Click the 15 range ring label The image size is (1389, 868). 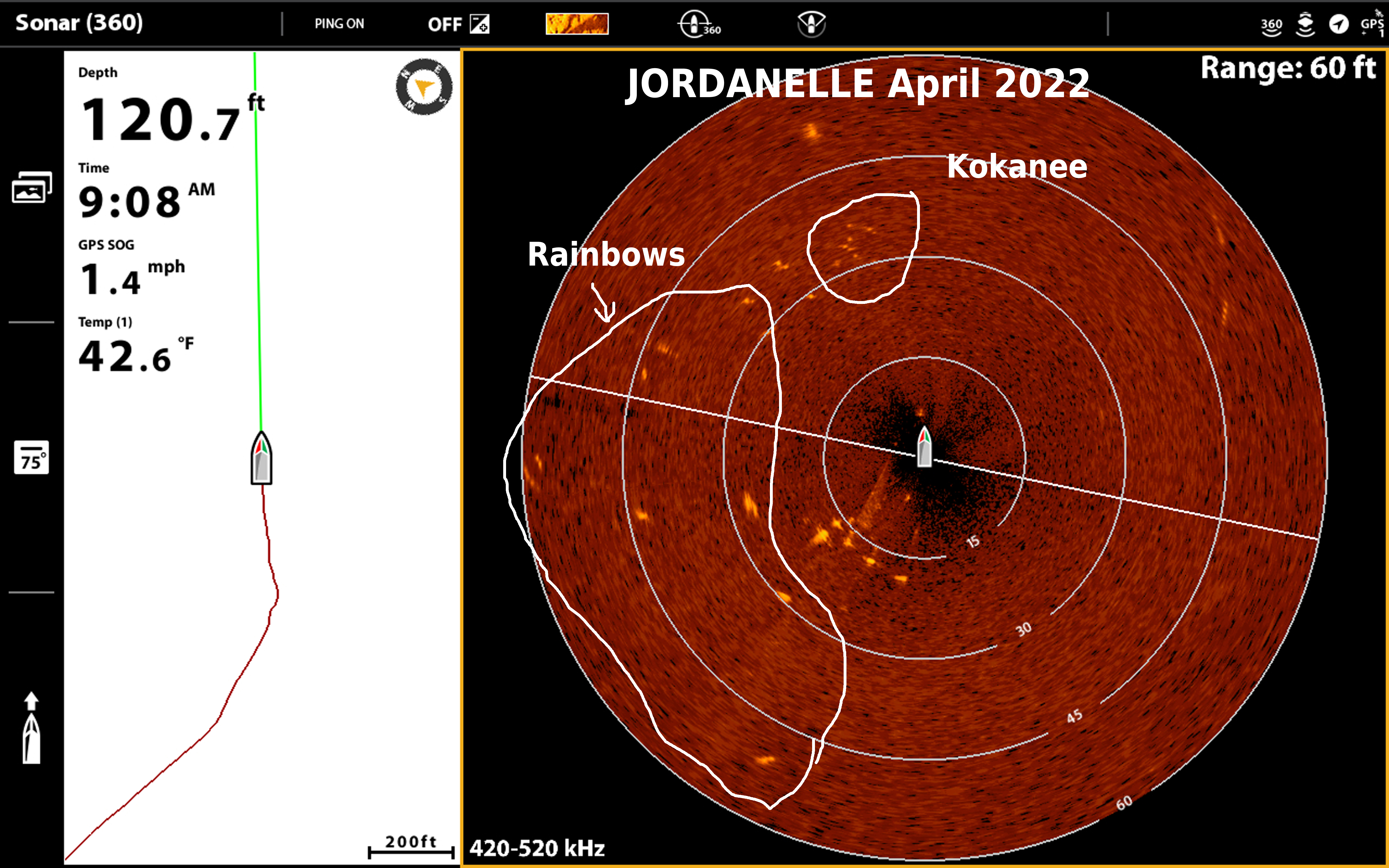[973, 541]
